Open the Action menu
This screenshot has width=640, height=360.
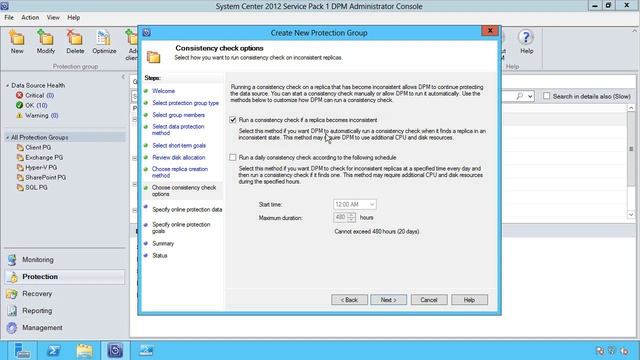(30, 18)
